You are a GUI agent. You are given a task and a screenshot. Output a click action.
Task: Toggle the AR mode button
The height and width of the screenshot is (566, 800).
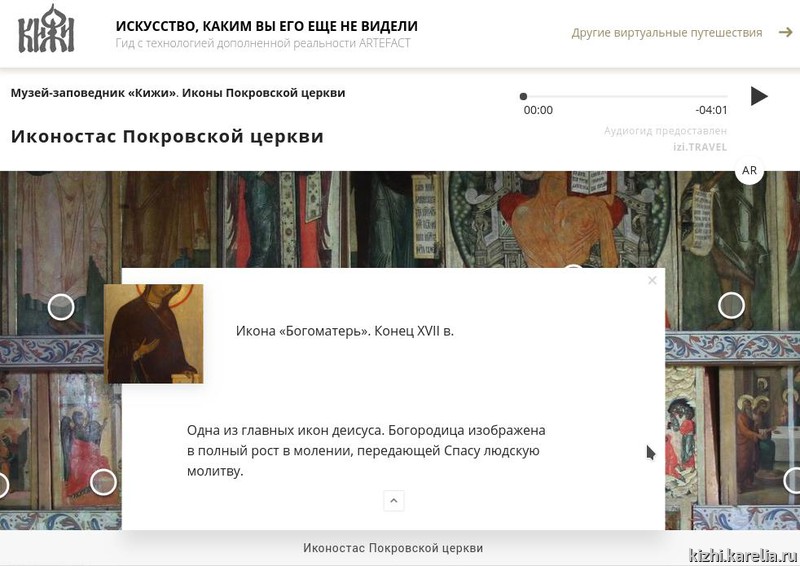coord(749,171)
